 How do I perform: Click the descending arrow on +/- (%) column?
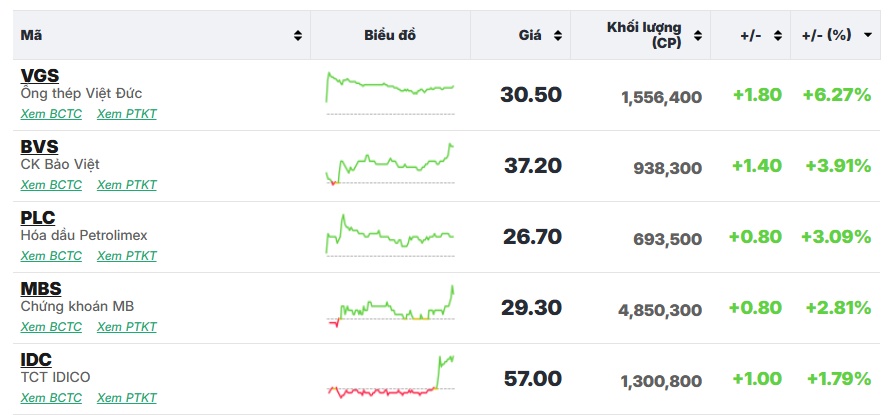click(x=867, y=35)
